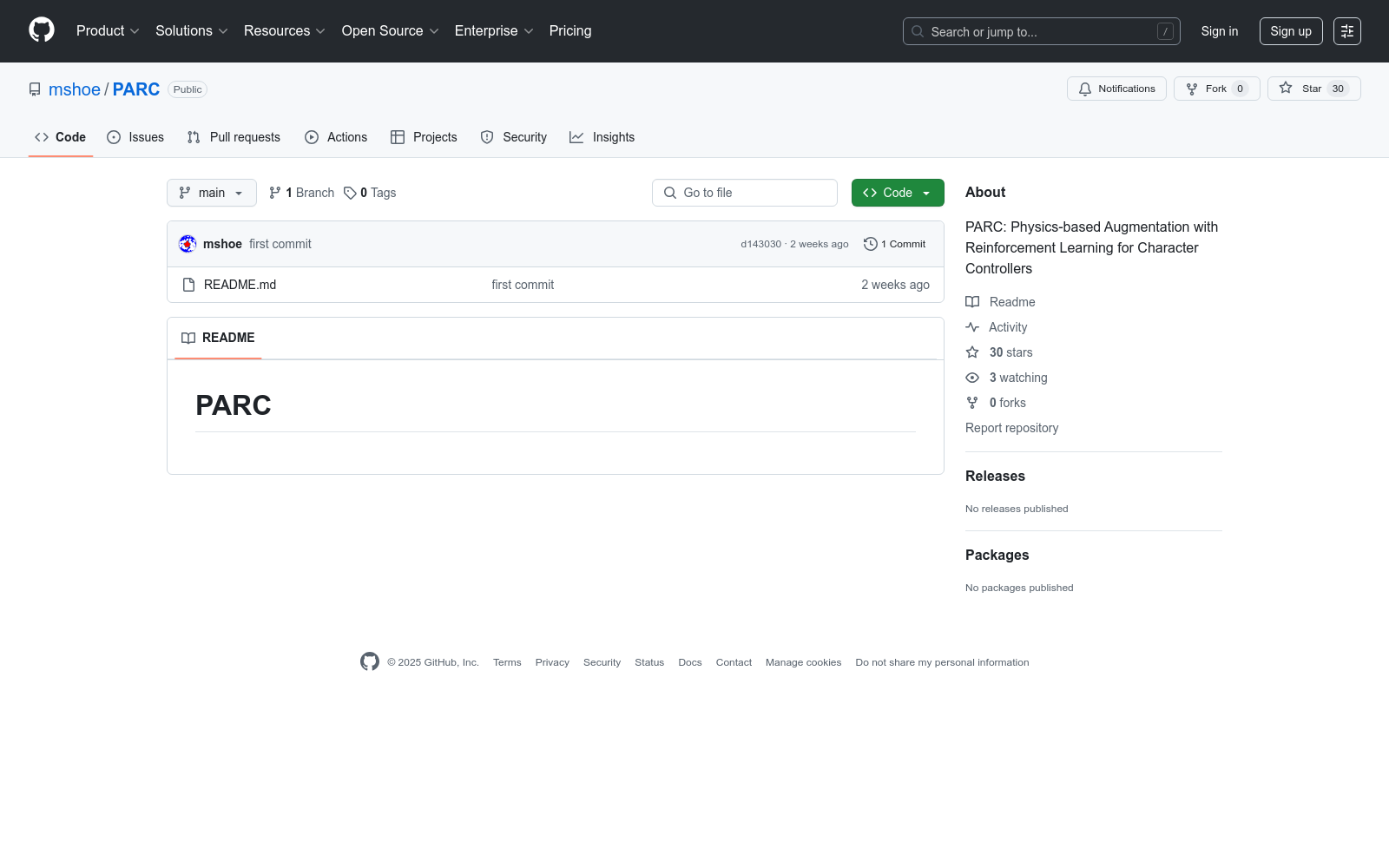
Task: Open the green Code dropdown
Action: point(898,193)
